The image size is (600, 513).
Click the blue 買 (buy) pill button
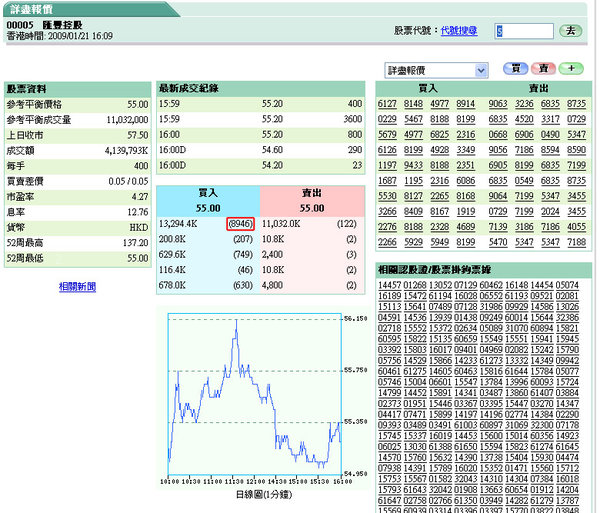click(515, 69)
